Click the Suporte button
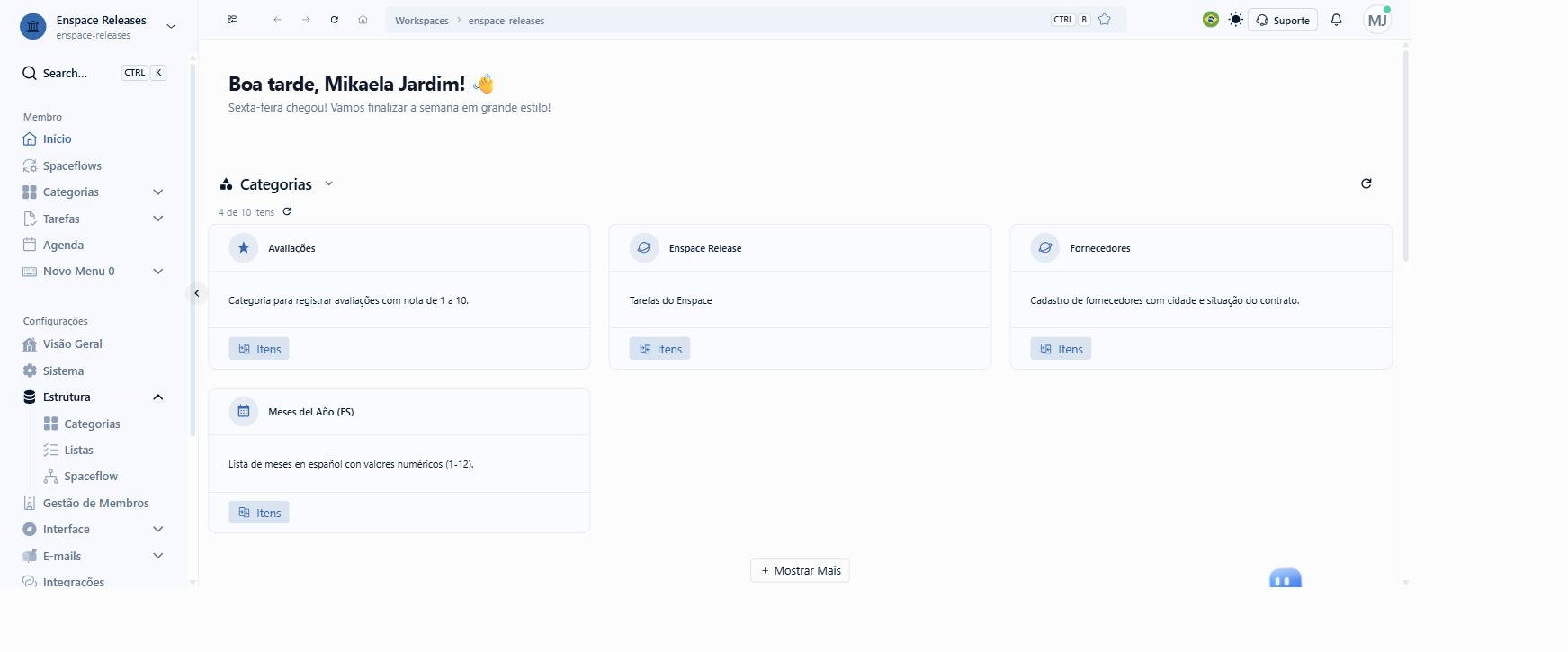 pyautogui.click(x=1283, y=20)
